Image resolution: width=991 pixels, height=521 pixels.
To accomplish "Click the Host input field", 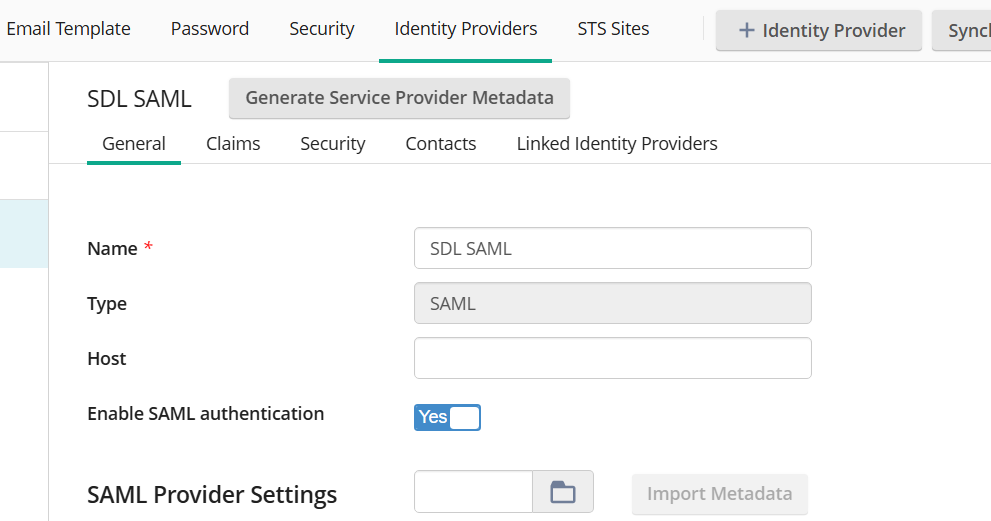I will [612, 358].
